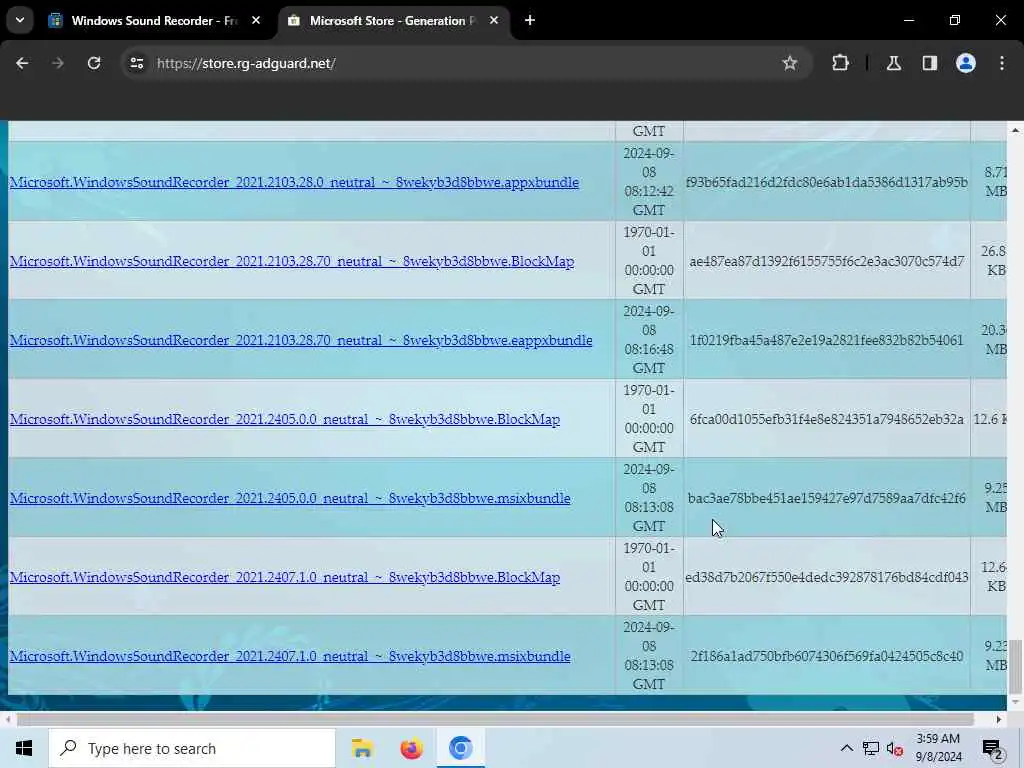The image size is (1024, 768).
Task: Select the Microsoft Store Generation tab
Action: 393,21
